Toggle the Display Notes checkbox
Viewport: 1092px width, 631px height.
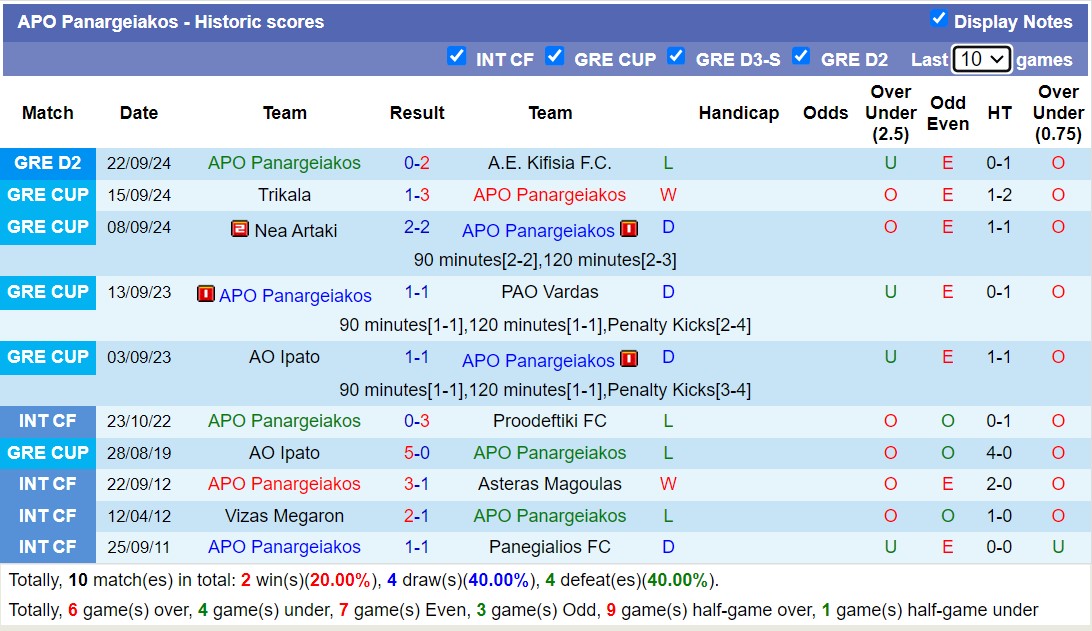(x=938, y=19)
